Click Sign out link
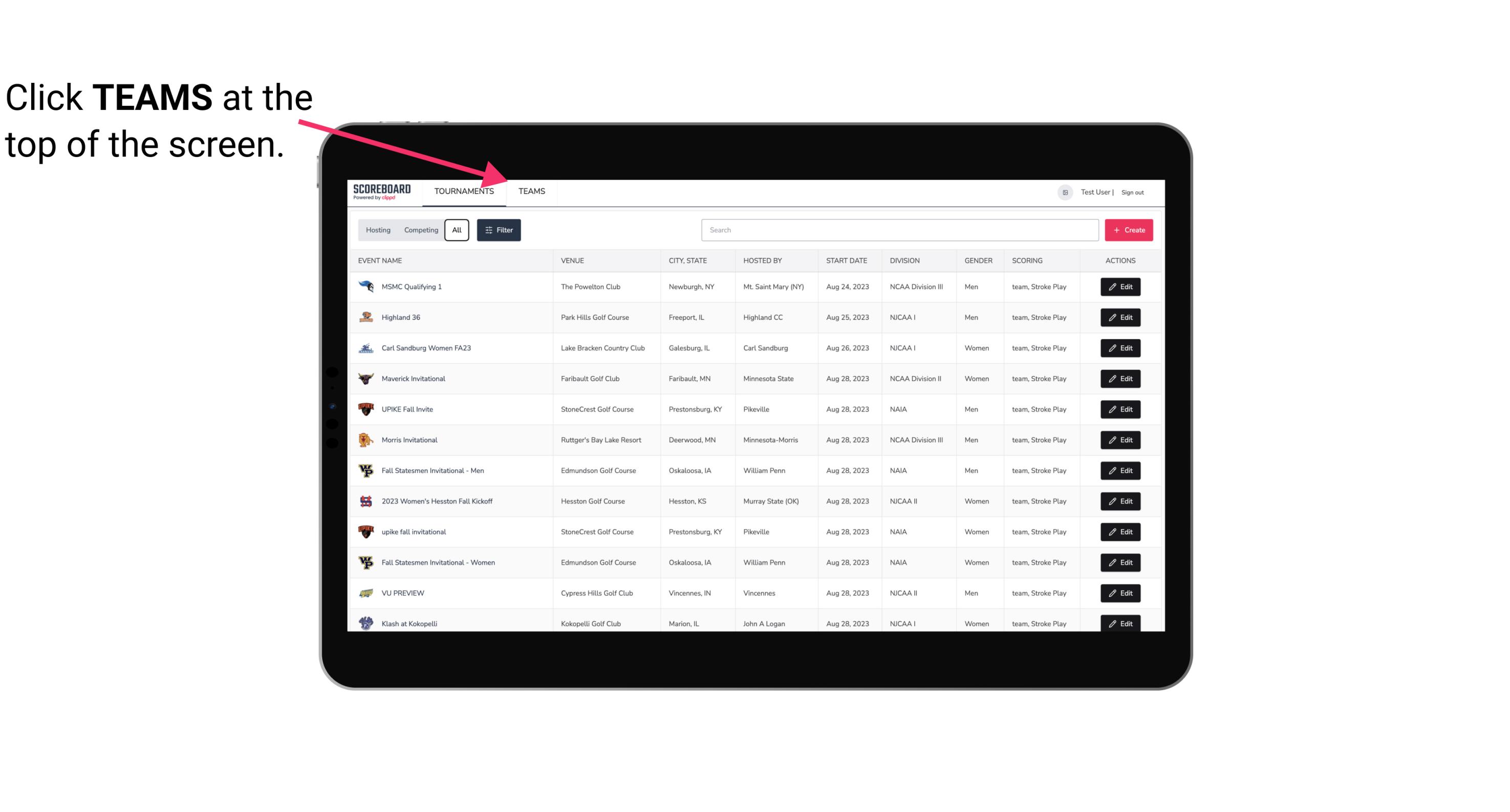The height and width of the screenshot is (812, 1510). click(1131, 191)
